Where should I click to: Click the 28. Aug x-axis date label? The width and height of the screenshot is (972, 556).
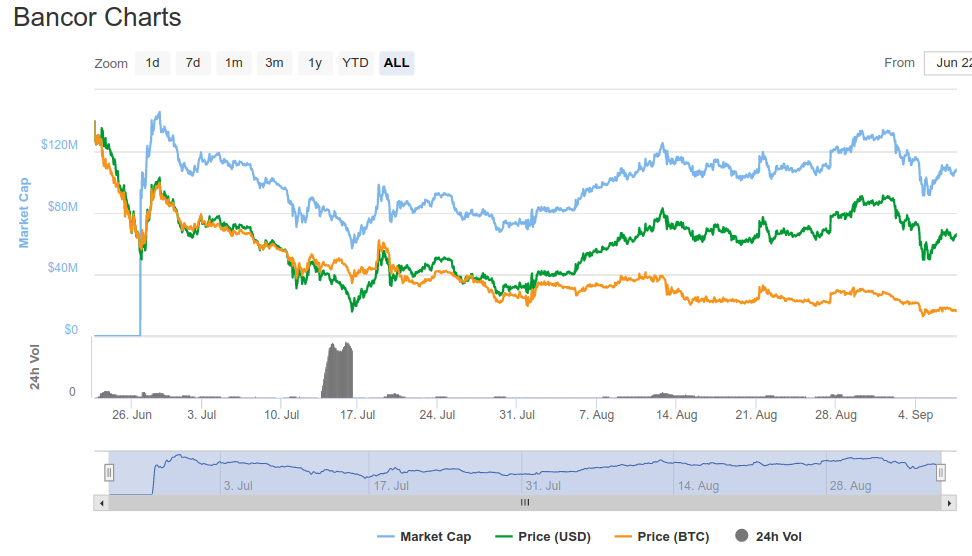[x=836, y=415]
